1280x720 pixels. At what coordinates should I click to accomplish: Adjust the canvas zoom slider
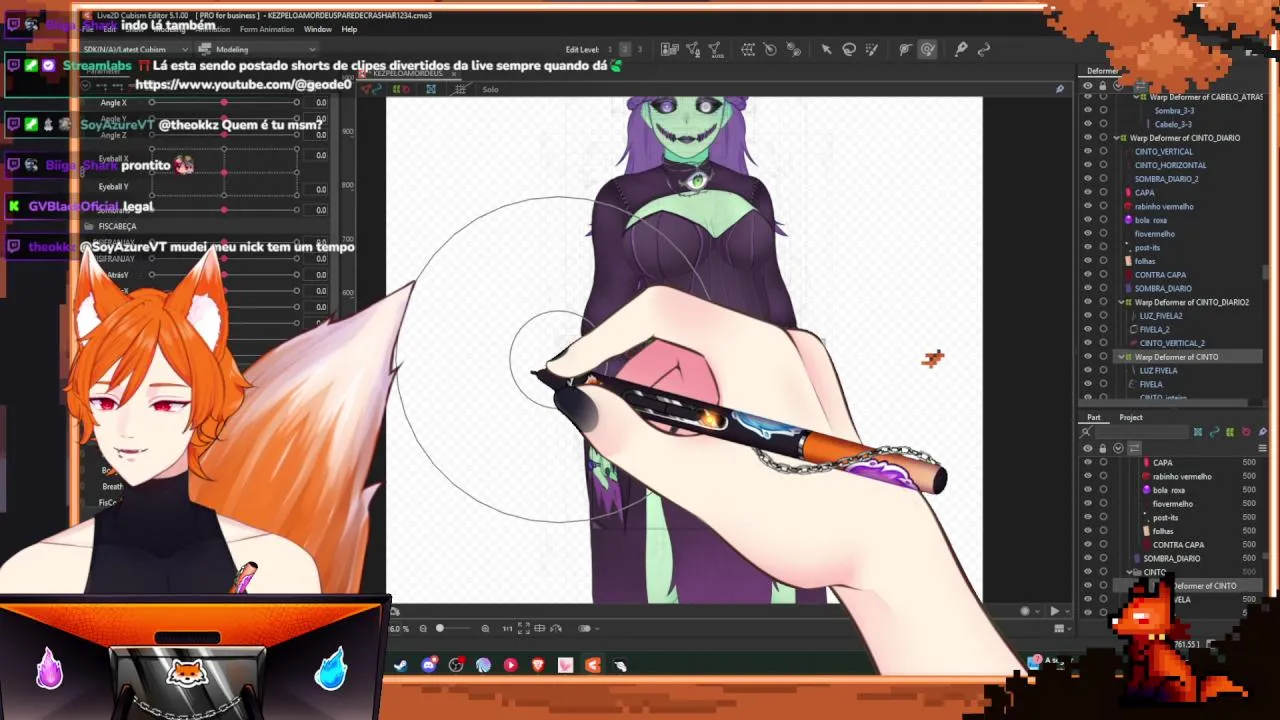(x=453, y=628)
